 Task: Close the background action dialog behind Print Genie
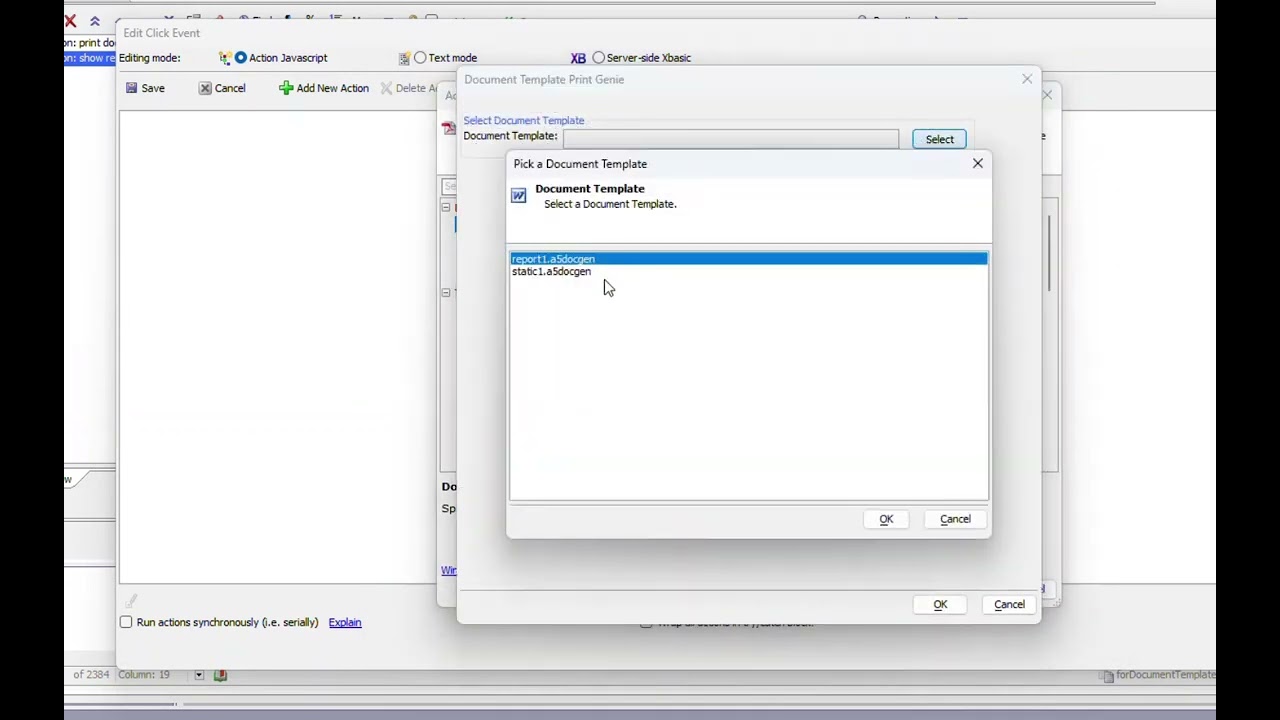pos(1047,95)
